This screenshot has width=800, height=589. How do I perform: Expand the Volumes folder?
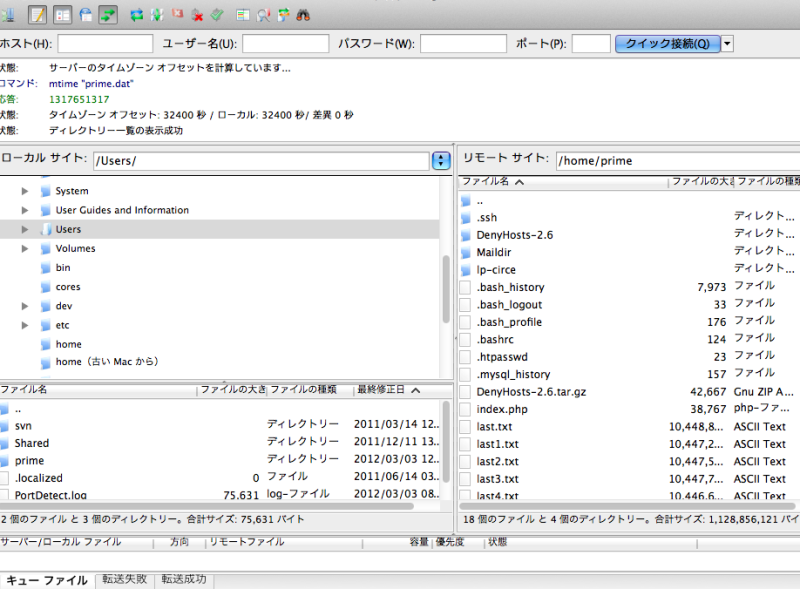click(24, 248)
